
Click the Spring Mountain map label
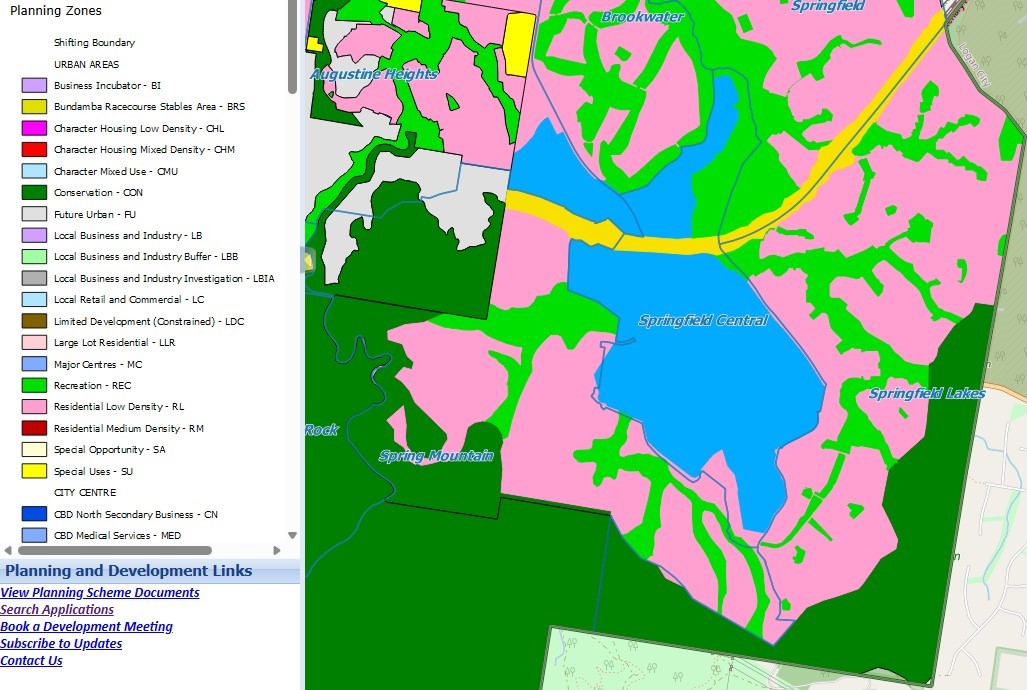tap(436, 456)
